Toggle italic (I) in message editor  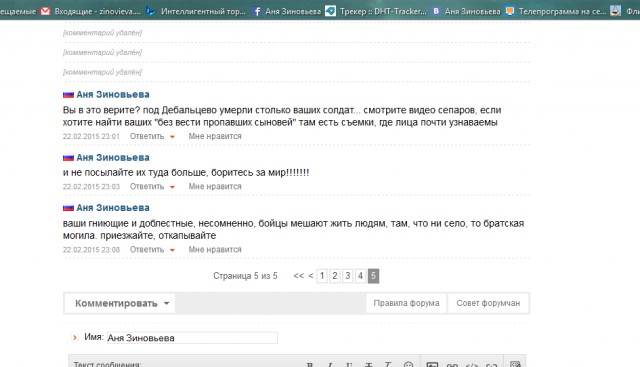pyautogui.click(x=330, y=364)
